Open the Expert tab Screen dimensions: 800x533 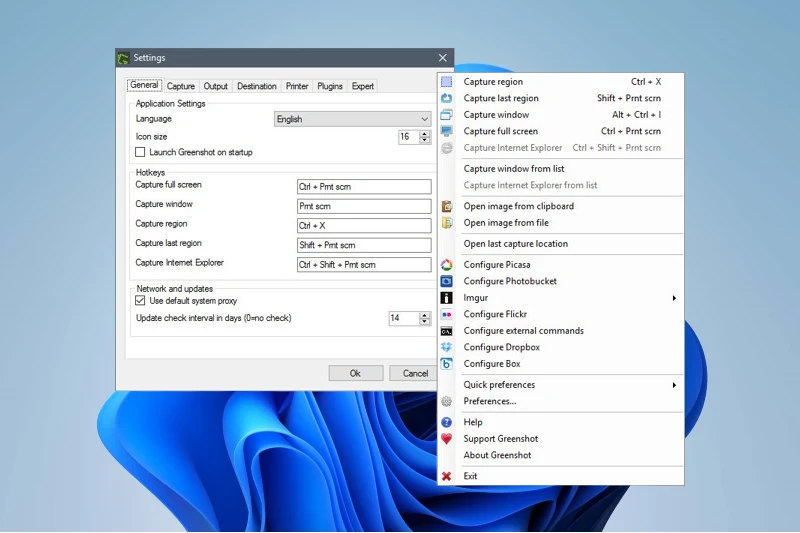tap(363, 86)
